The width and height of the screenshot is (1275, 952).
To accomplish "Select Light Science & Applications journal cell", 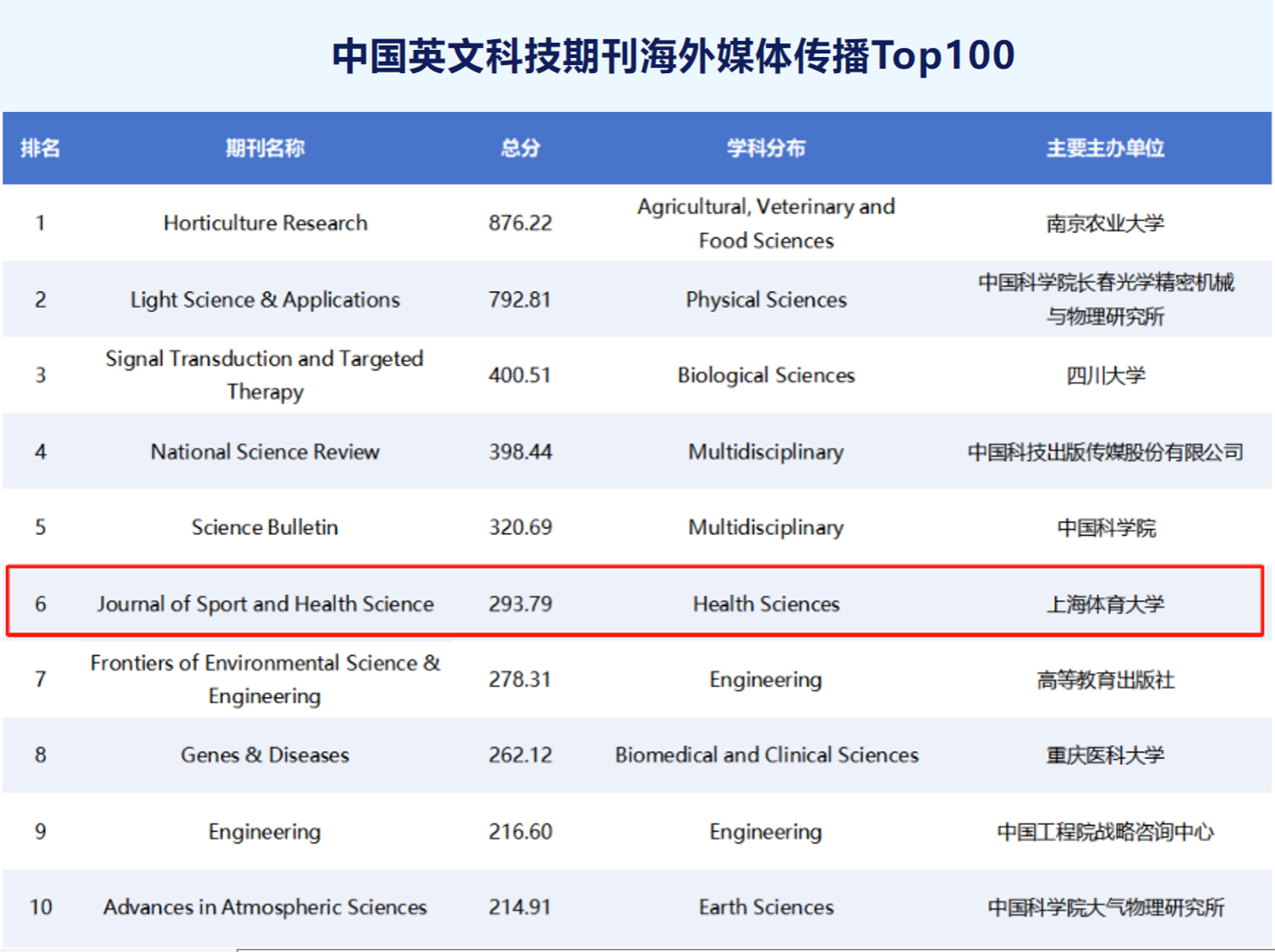I will tap(265, 299).
